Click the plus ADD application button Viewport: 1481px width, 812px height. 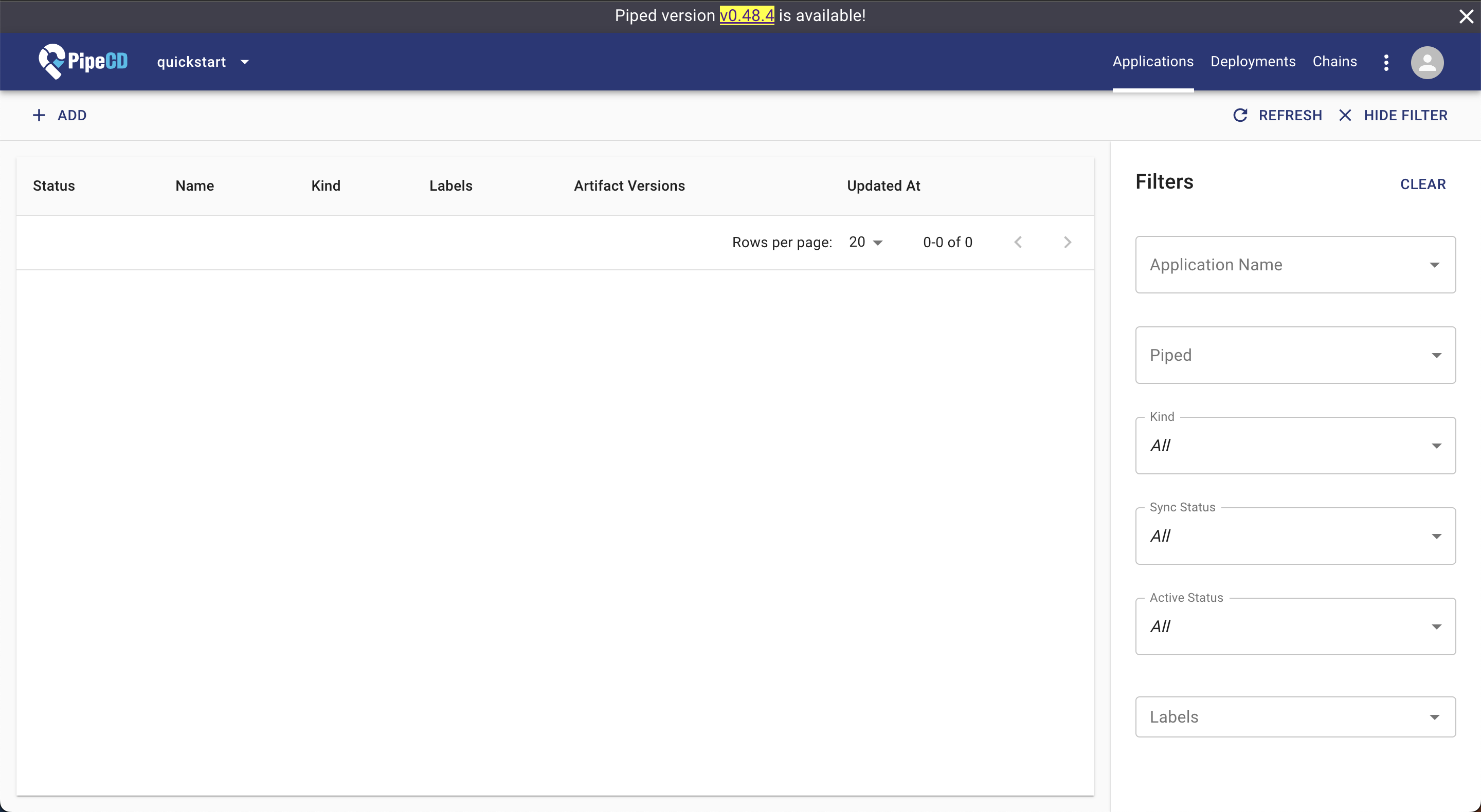click(x=60, y=116)
